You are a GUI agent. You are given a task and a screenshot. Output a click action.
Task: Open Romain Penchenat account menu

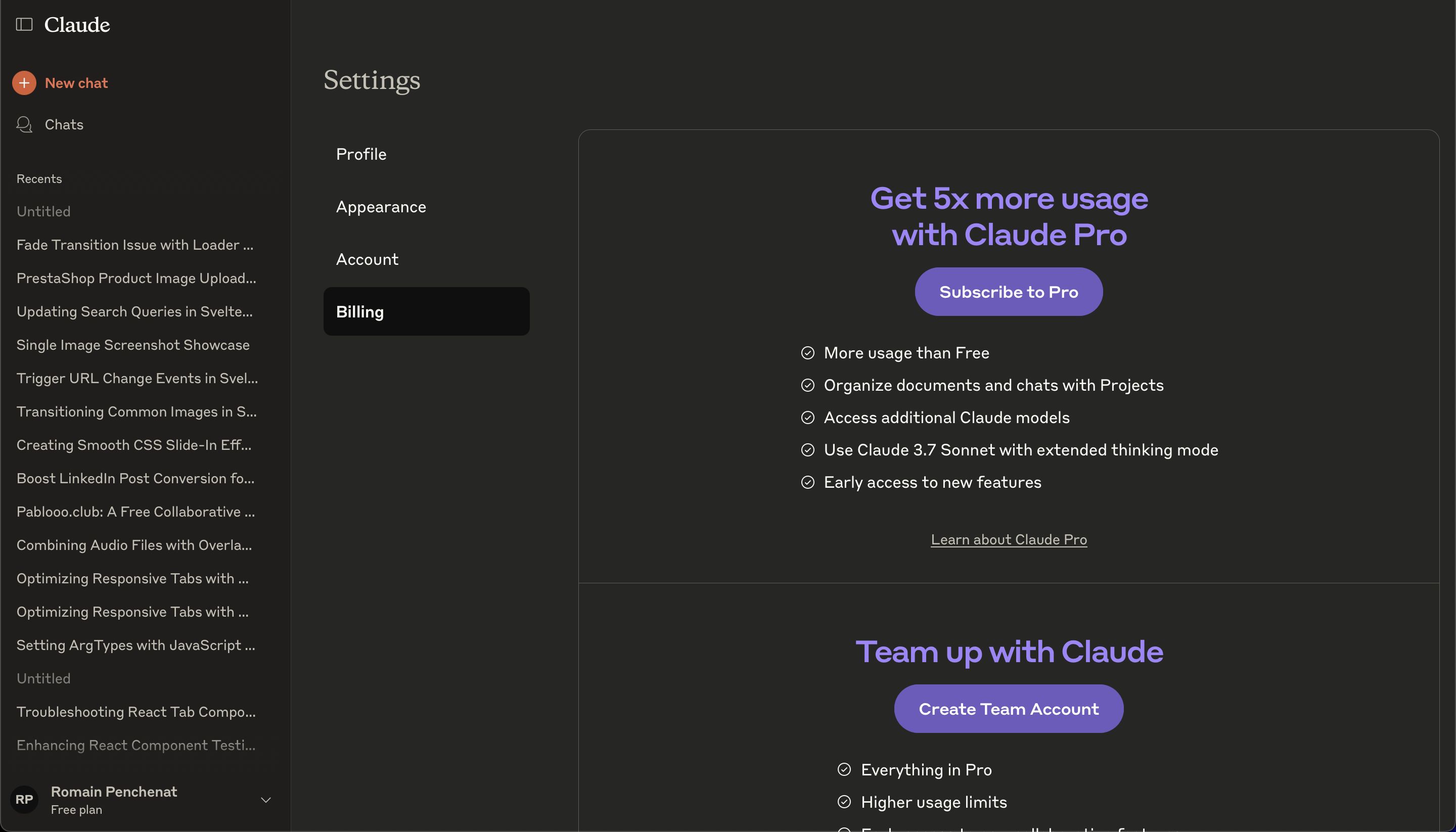(x=114, y=792)
